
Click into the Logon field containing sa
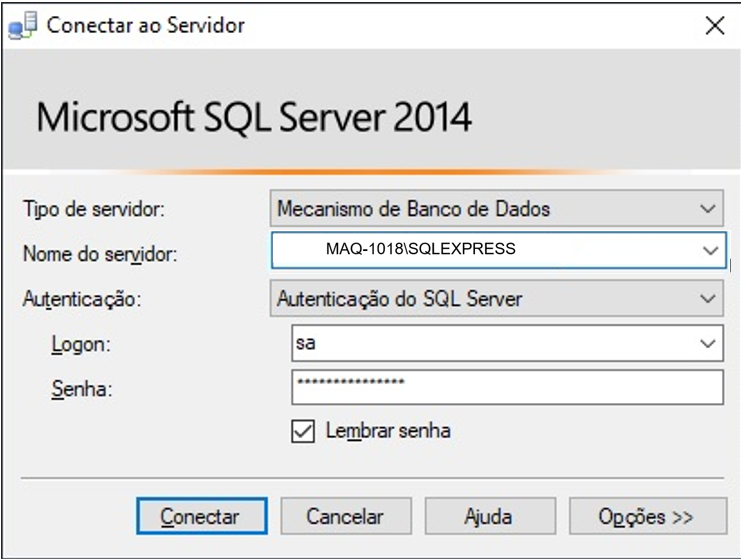480,343
